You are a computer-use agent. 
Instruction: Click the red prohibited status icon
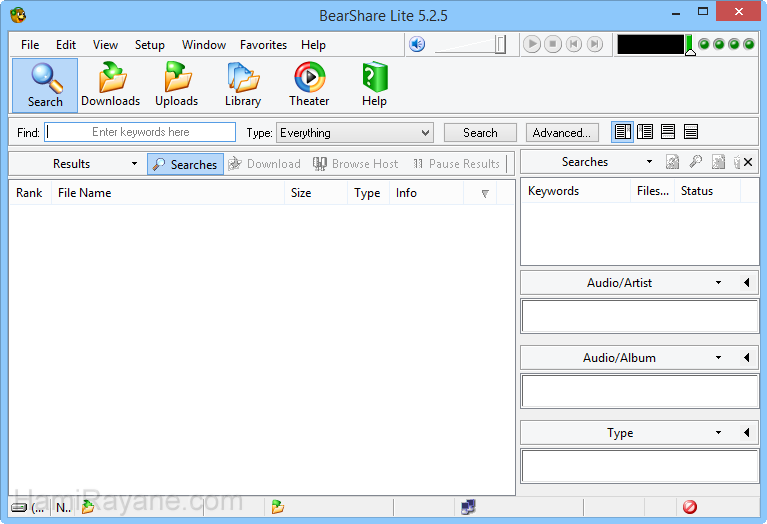pos(690,507)
